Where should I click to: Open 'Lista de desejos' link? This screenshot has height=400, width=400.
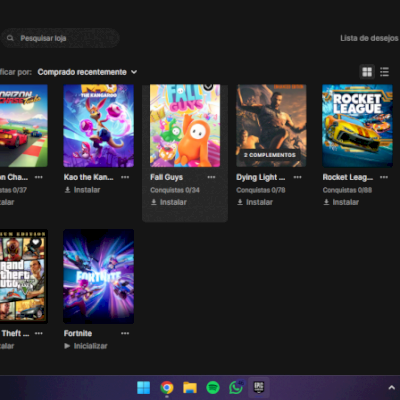tap(369, 38)
